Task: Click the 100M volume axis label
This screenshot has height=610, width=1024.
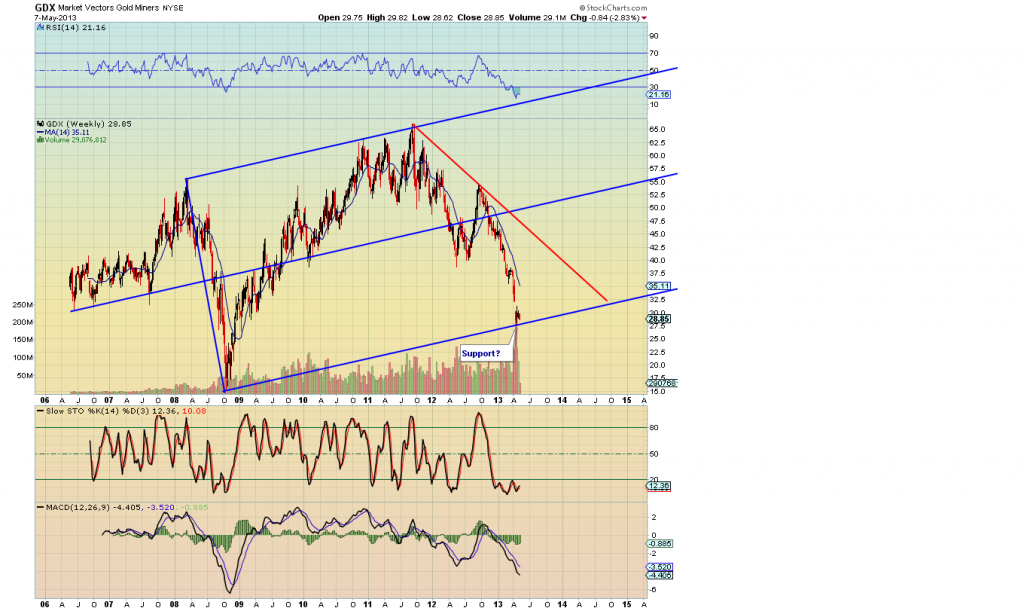Action: pyautogui.click(x=22, y=358)
